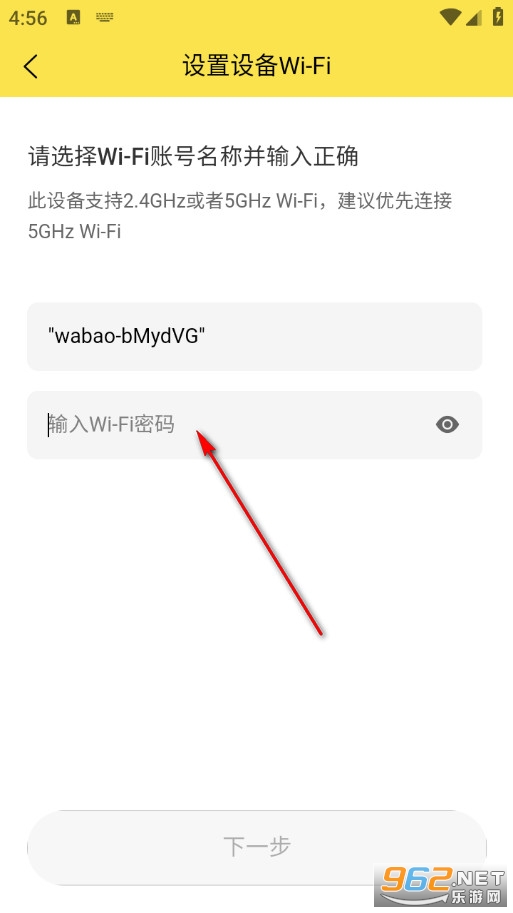
Task: Toggle password visibility with the eye icon
Action: pyautogui.click(x=447, y=424)
